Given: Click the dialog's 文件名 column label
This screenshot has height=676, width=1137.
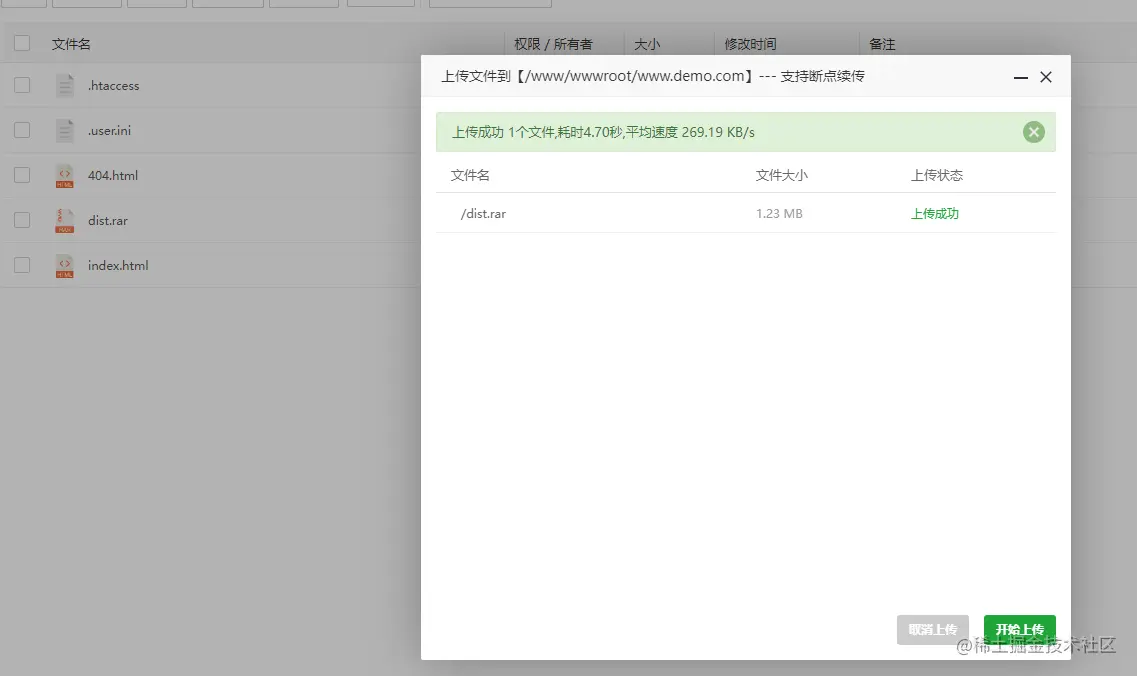Looking at the screenshot, I should 470,175.
